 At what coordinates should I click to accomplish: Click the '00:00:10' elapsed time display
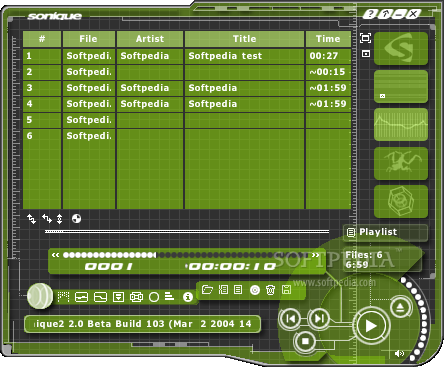[x=232, y=267]
